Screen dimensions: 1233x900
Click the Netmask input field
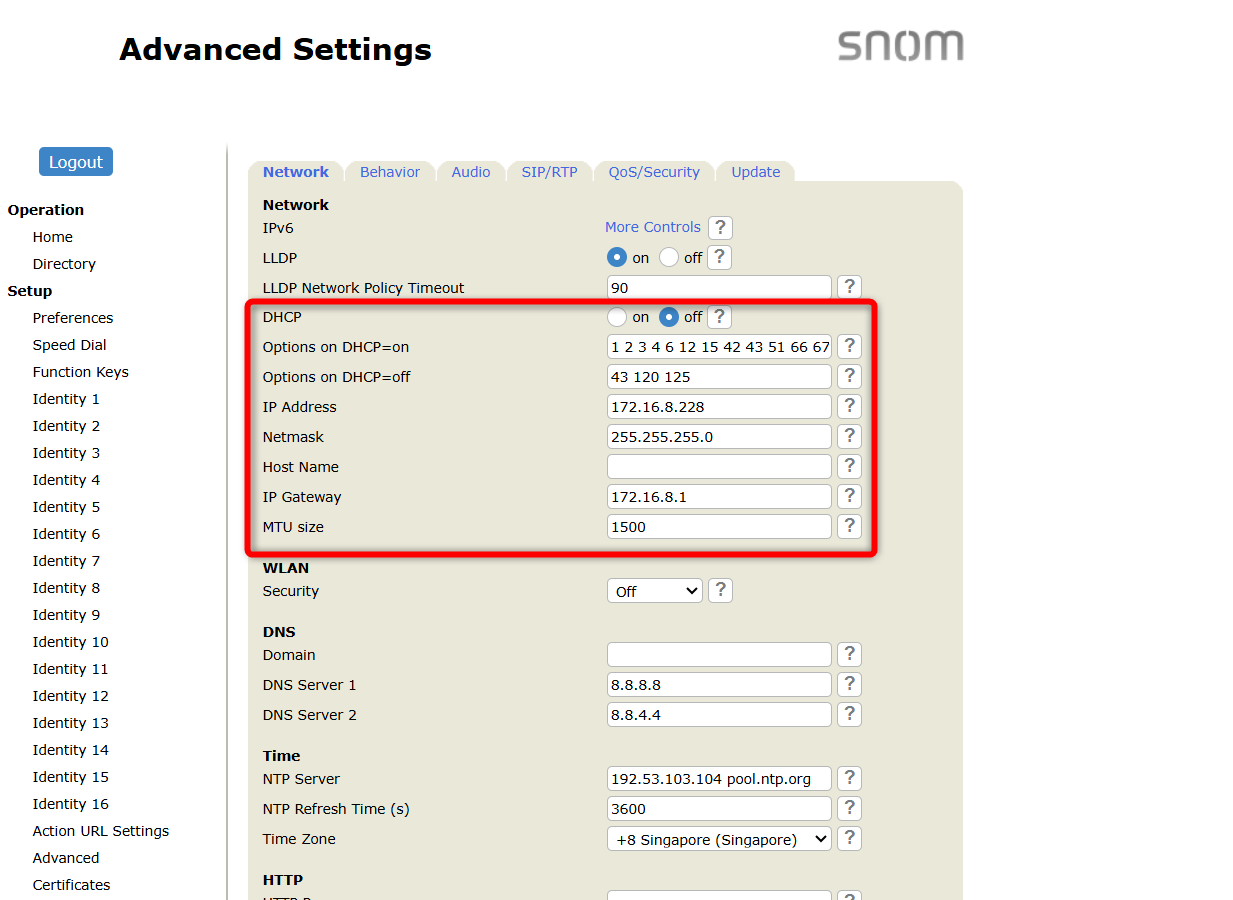click(719, 437)
